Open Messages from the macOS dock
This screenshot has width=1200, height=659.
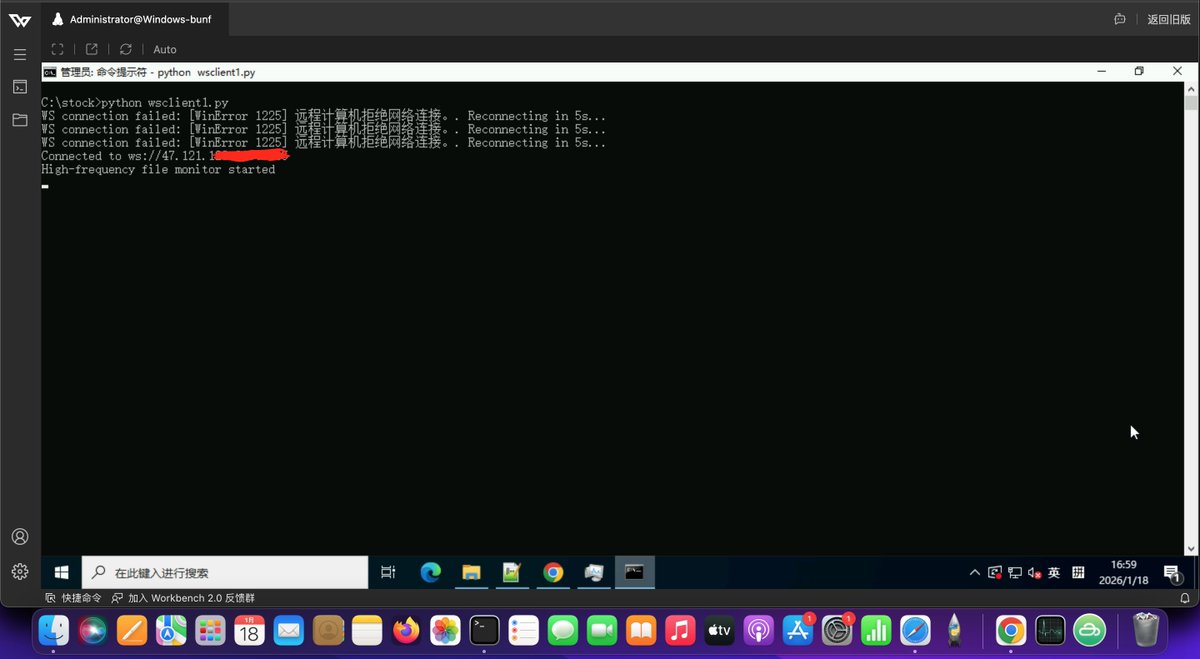(x=563, y=630)
